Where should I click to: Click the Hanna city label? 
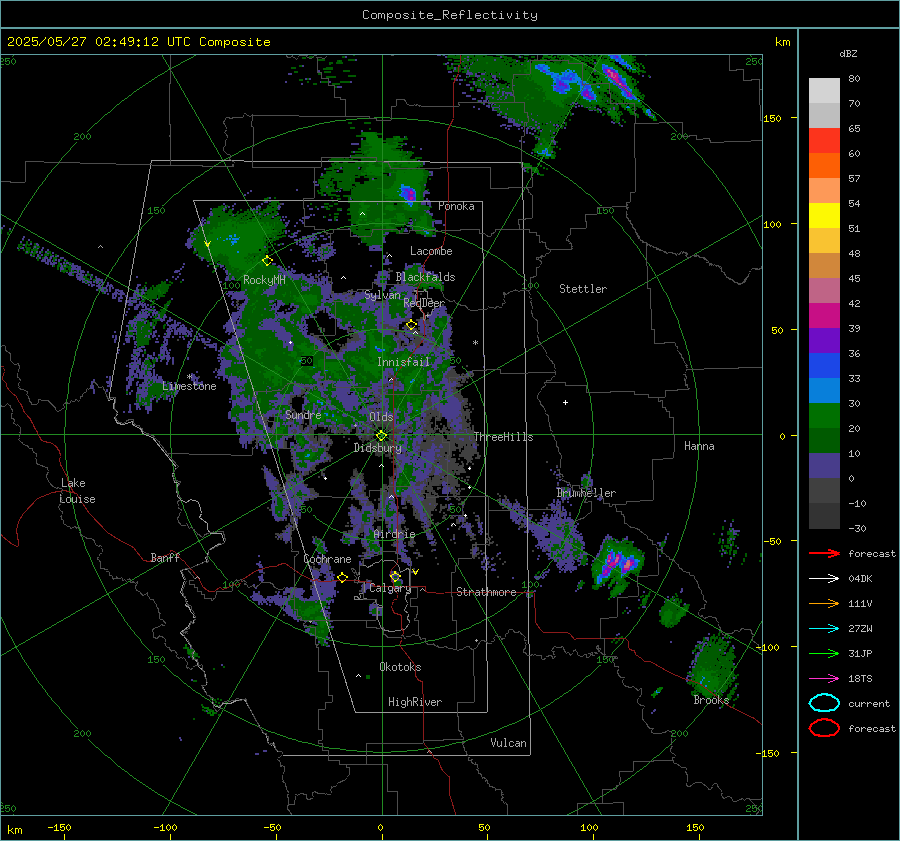tap(699, 446)
